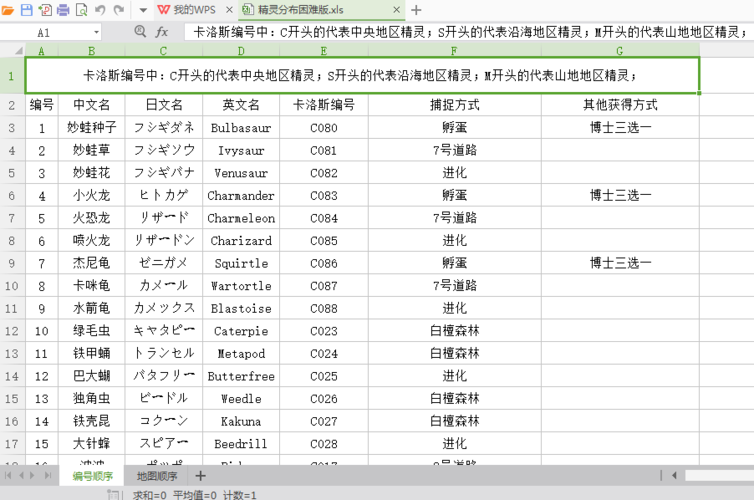Close the 我的WPS tab
The width and height of the screenshot is (754, 500).
pyautogui.click(x=229, y=10)
